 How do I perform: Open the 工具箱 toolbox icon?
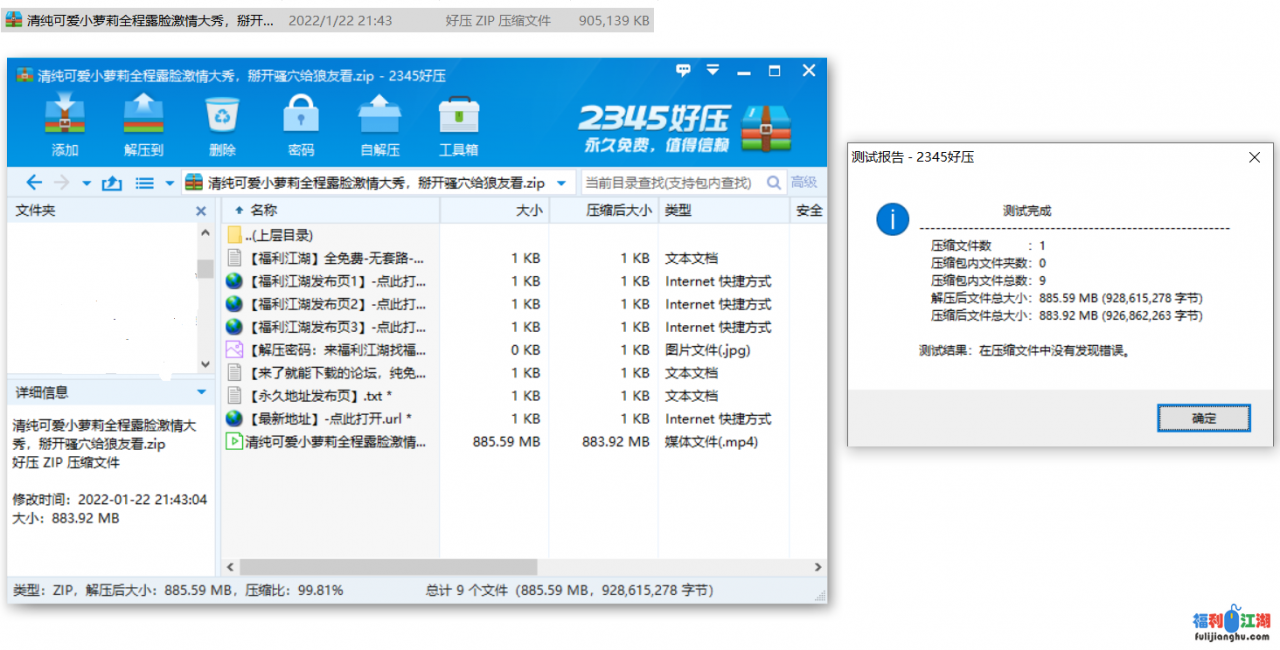point(458,125)
